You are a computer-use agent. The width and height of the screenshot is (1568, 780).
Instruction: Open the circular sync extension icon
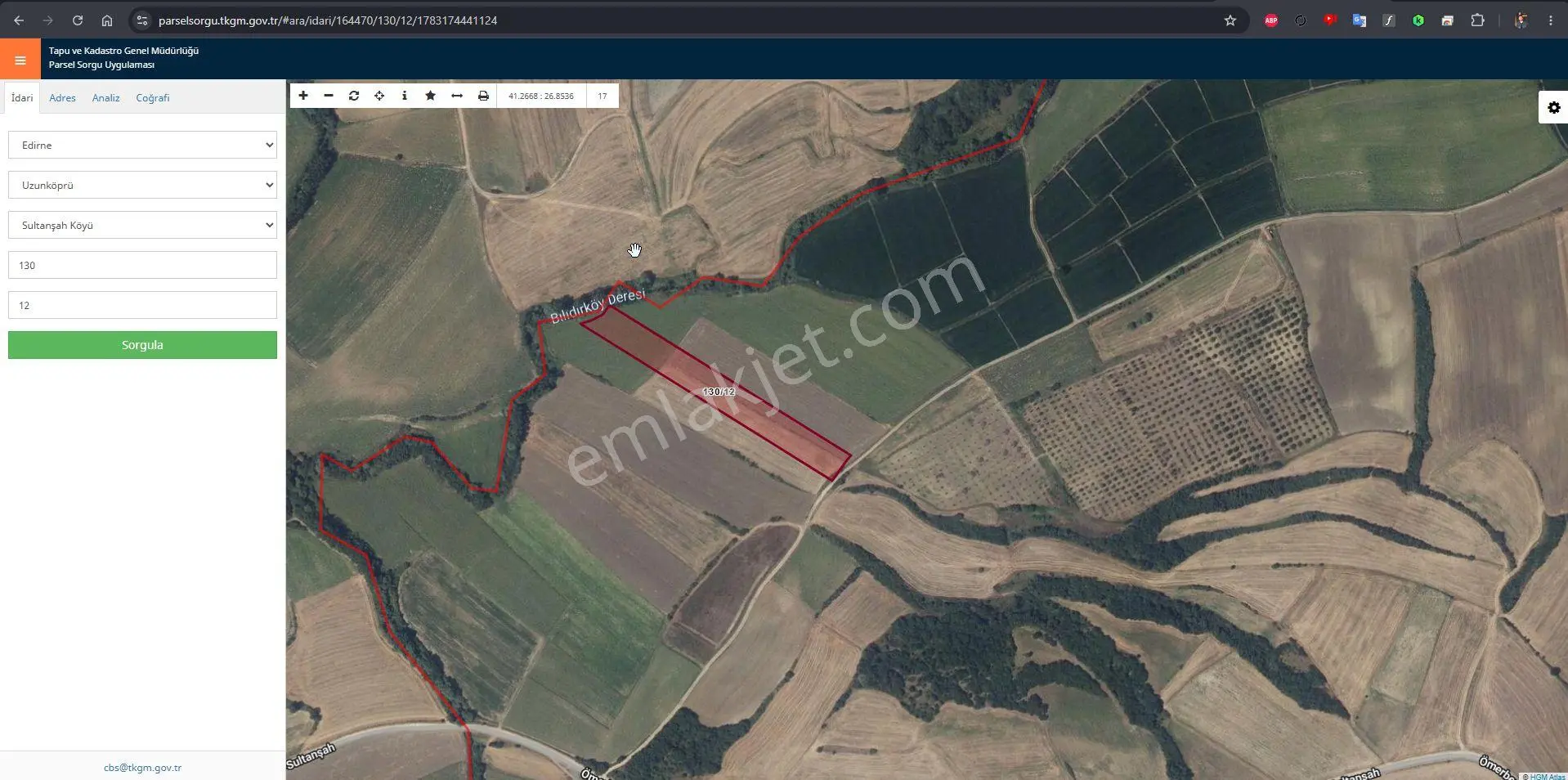point(1301,20)
